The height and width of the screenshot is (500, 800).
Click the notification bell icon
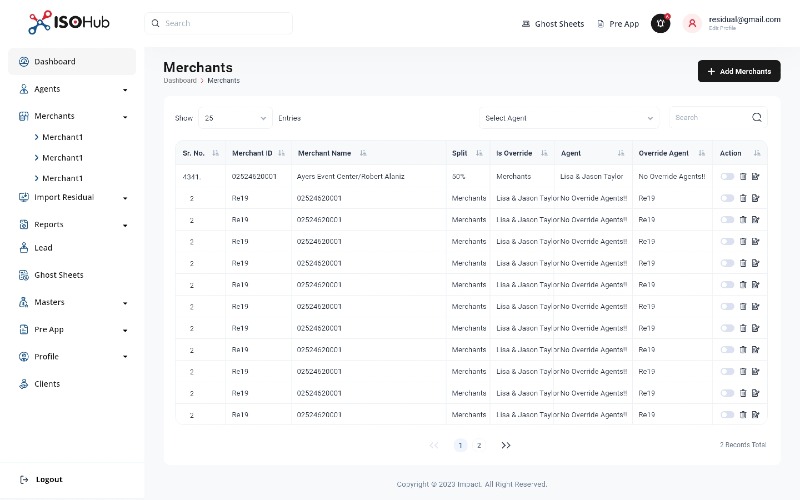tap(660, 23)
